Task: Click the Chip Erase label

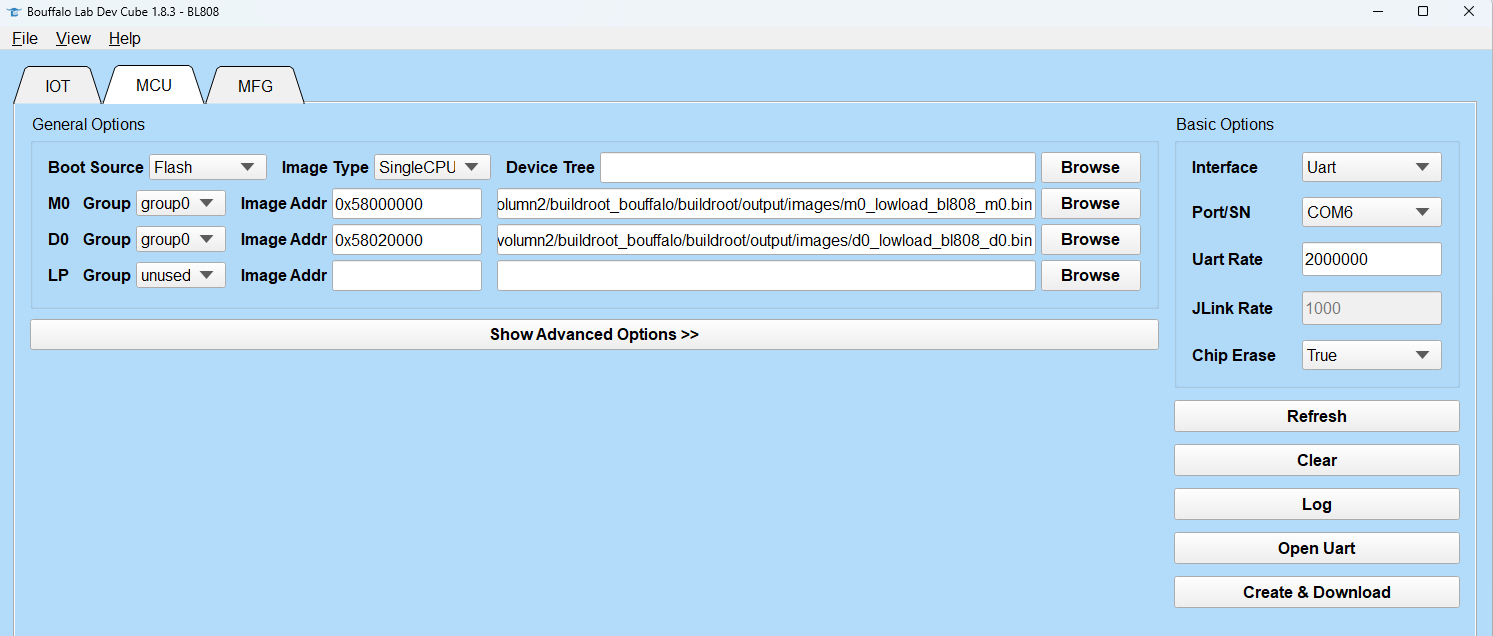Action: click(x=1234, y=355)
